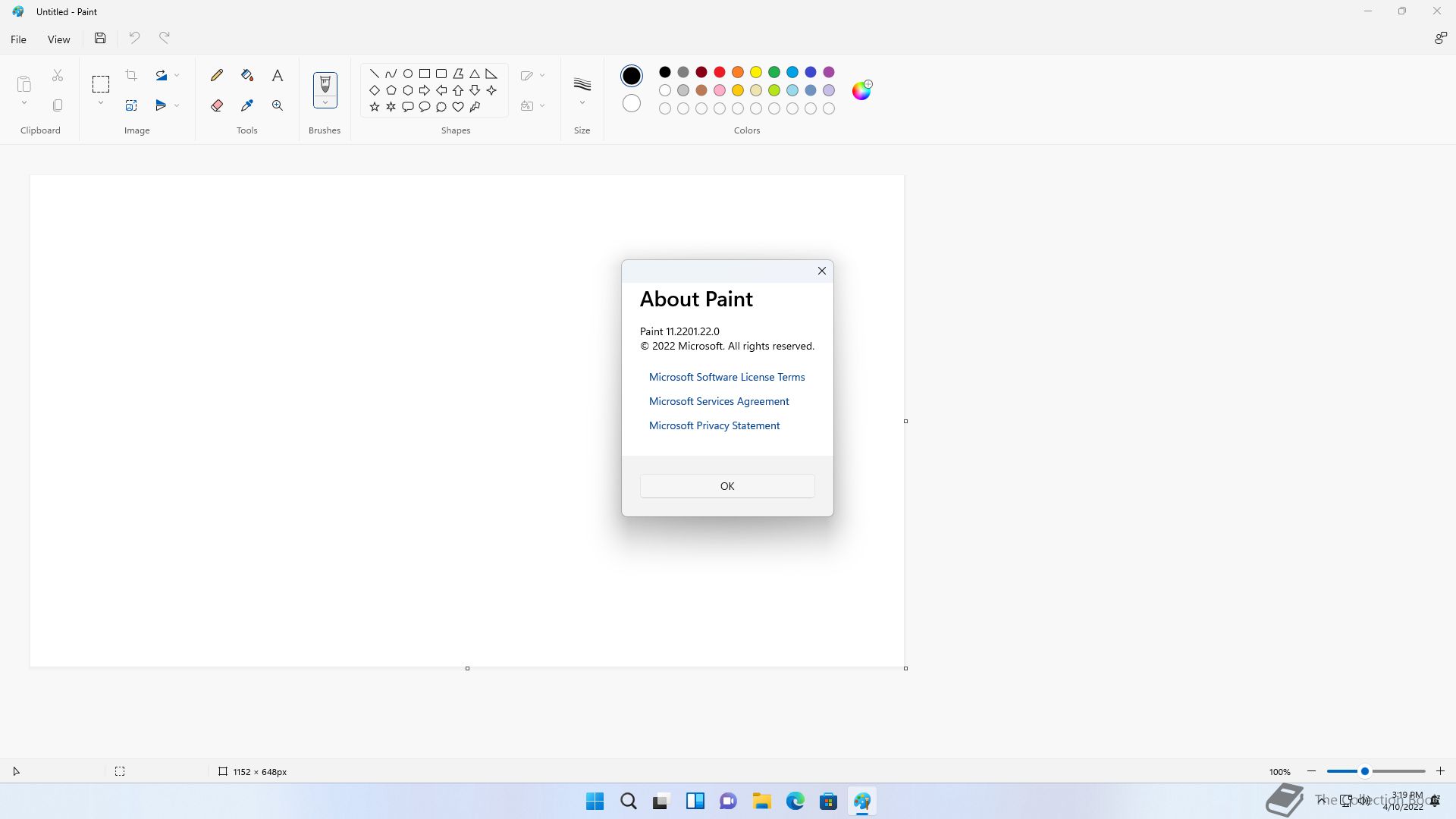Pick the yellow color swatch
Viewport: 1456px width, 819px height.
tap(756, 72)
